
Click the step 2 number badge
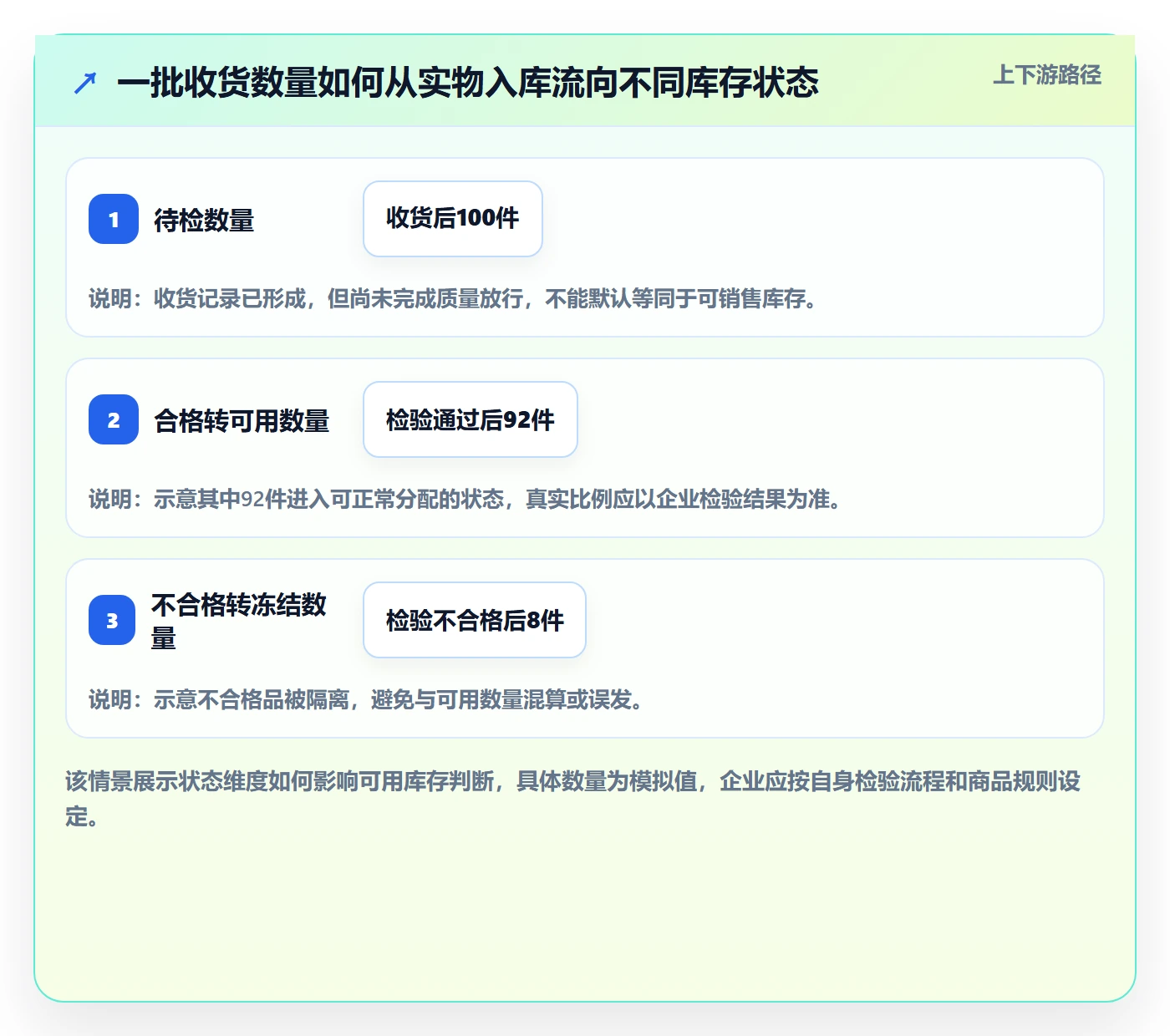(114, 419)
